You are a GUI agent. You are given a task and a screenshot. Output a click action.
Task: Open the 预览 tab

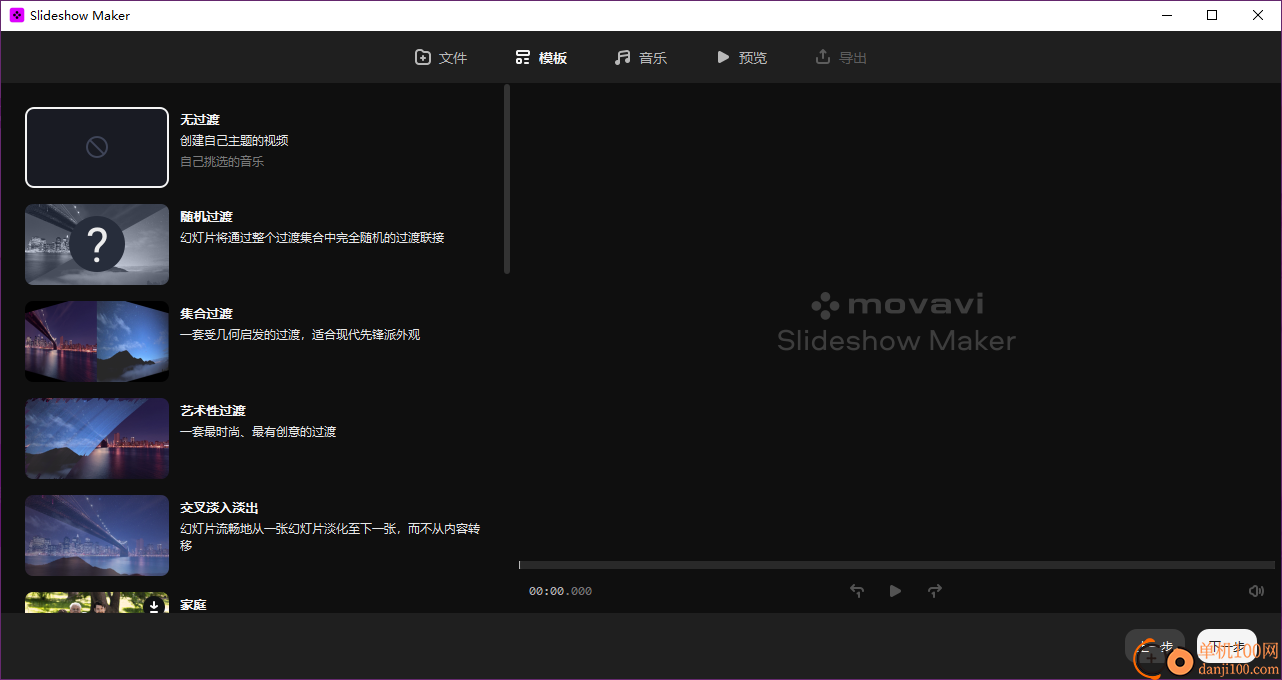pyautogui.click(x=741, y=58)
